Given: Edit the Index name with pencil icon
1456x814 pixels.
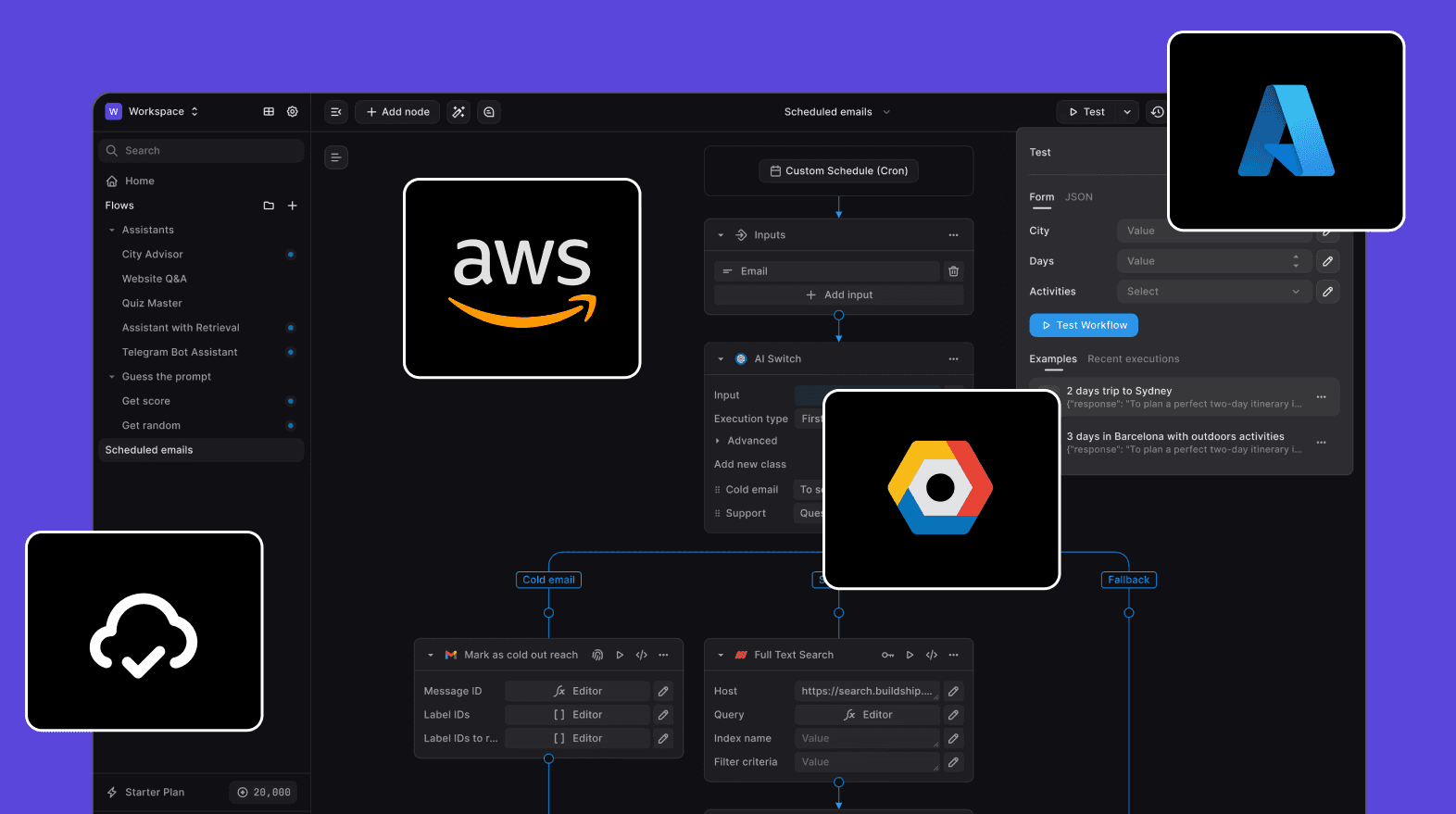Looking at the screenshot, I should click(x=953, y=738).
